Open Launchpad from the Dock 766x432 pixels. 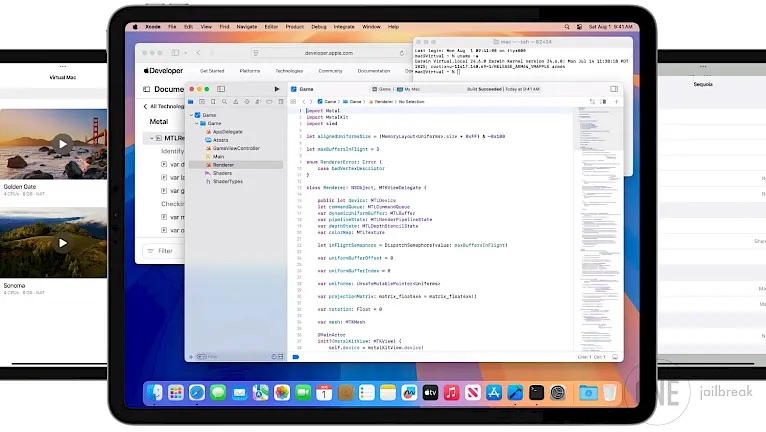[176, 392]
